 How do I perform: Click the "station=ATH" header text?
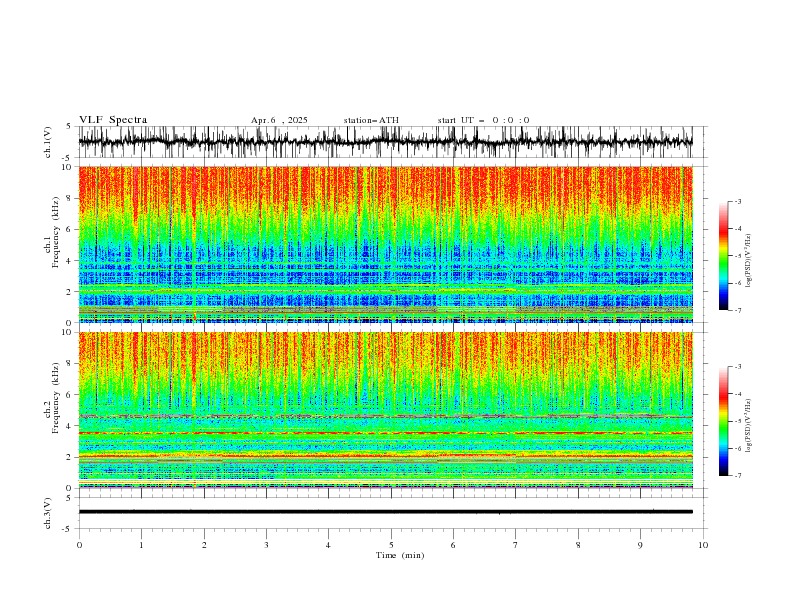(x=371, y=120)
